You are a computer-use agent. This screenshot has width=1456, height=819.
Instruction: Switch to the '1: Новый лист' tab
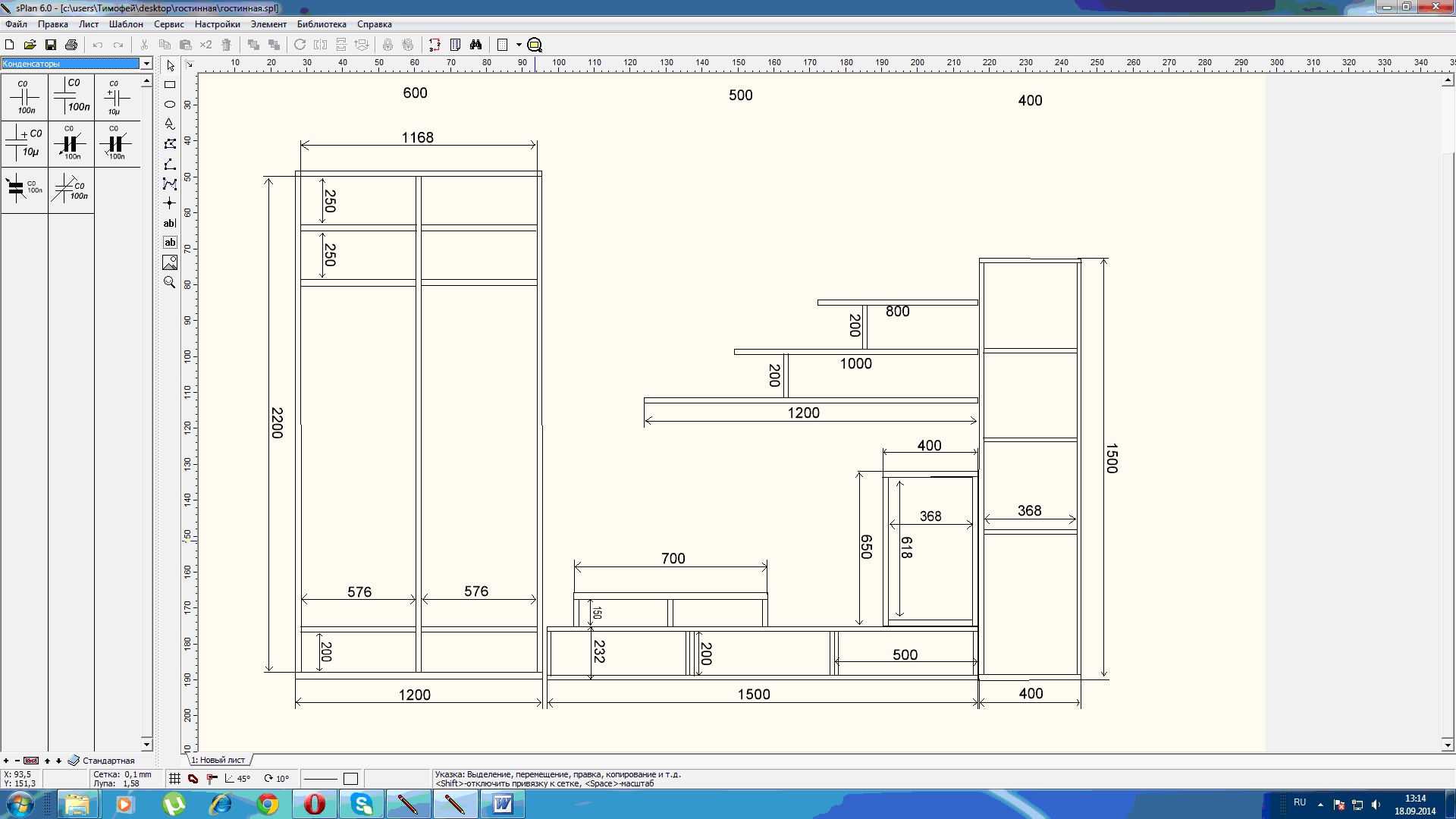218,760
